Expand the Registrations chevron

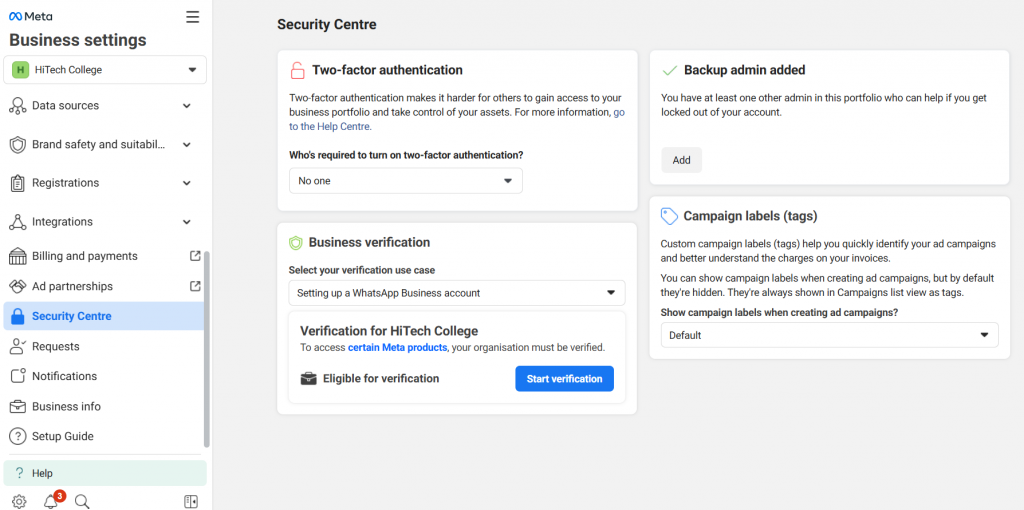pos(187,183)
